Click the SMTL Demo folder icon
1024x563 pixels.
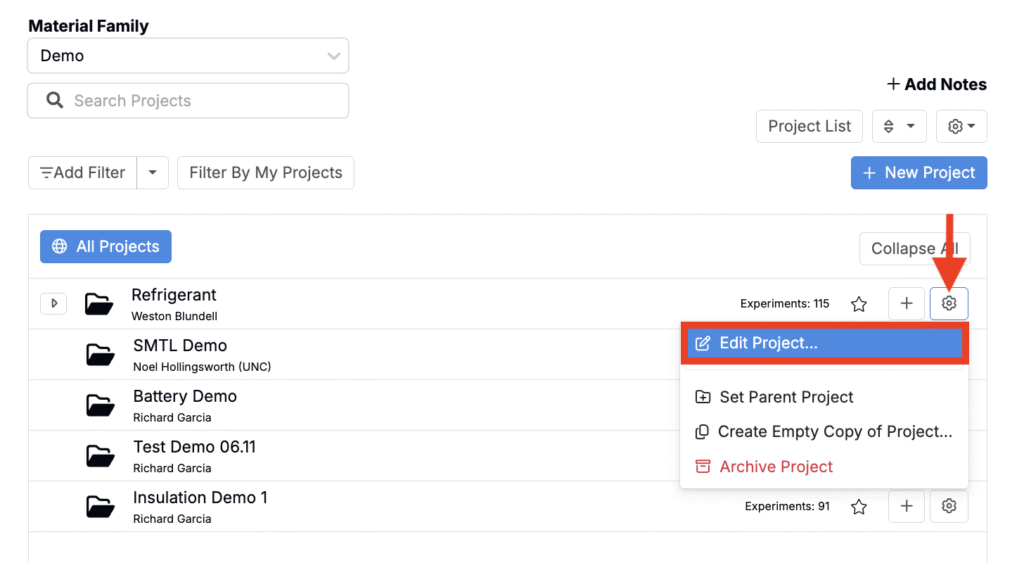point(100,355)
